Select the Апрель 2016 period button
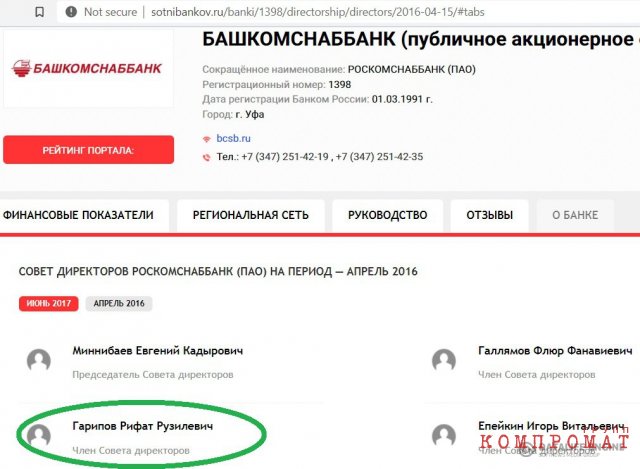640x469 pixels. click(x=119, y=303)
